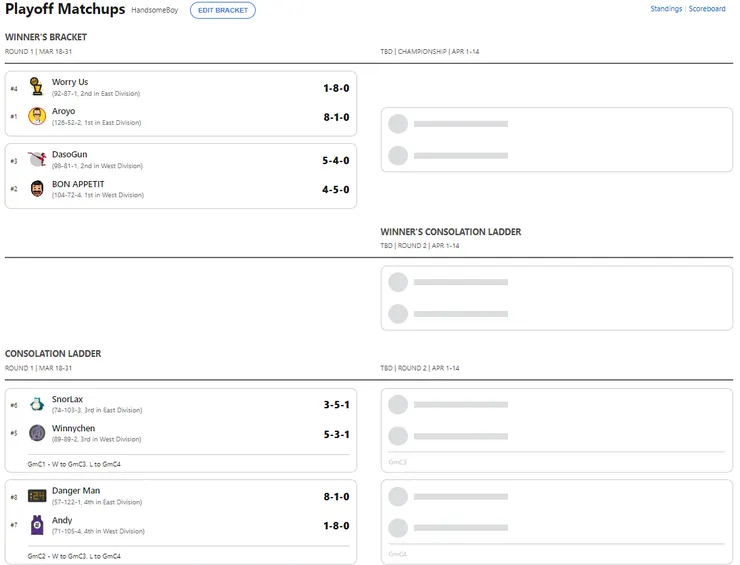This screenshot has height=565, width=740.
Task: Select the Danger Man team name
Action: point(76,490)
